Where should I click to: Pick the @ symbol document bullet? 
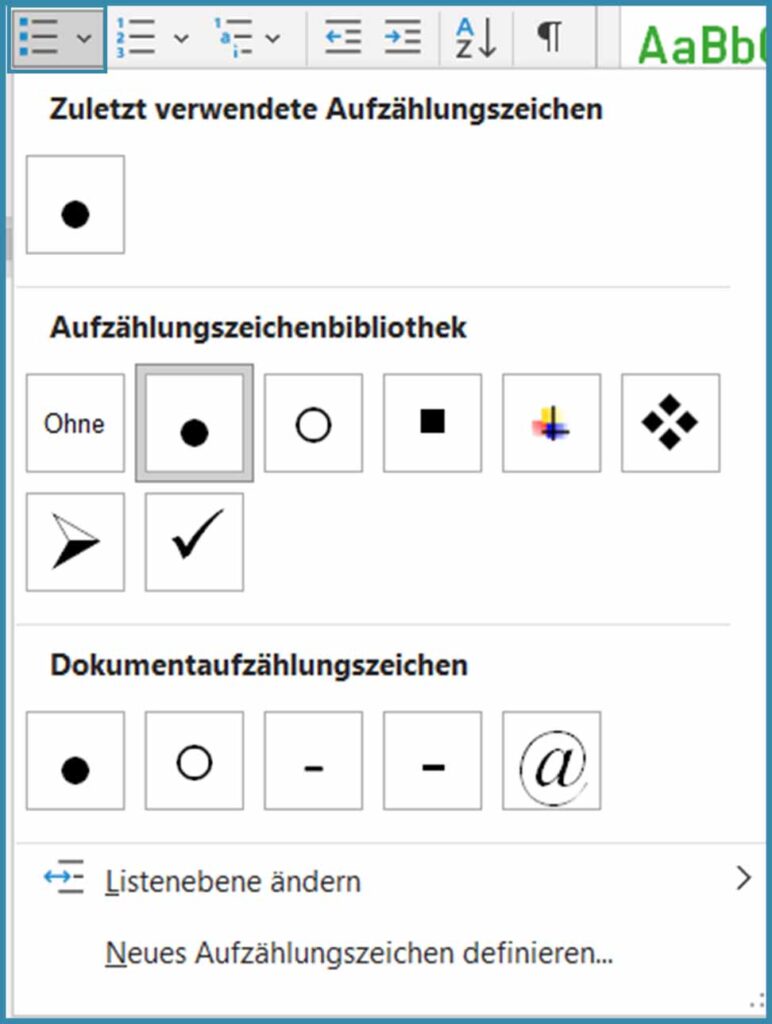tap(551, 761)
